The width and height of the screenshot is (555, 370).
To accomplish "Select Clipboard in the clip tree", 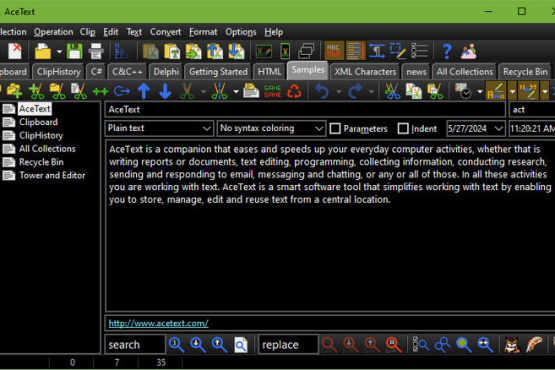I will tap(38, 122).
